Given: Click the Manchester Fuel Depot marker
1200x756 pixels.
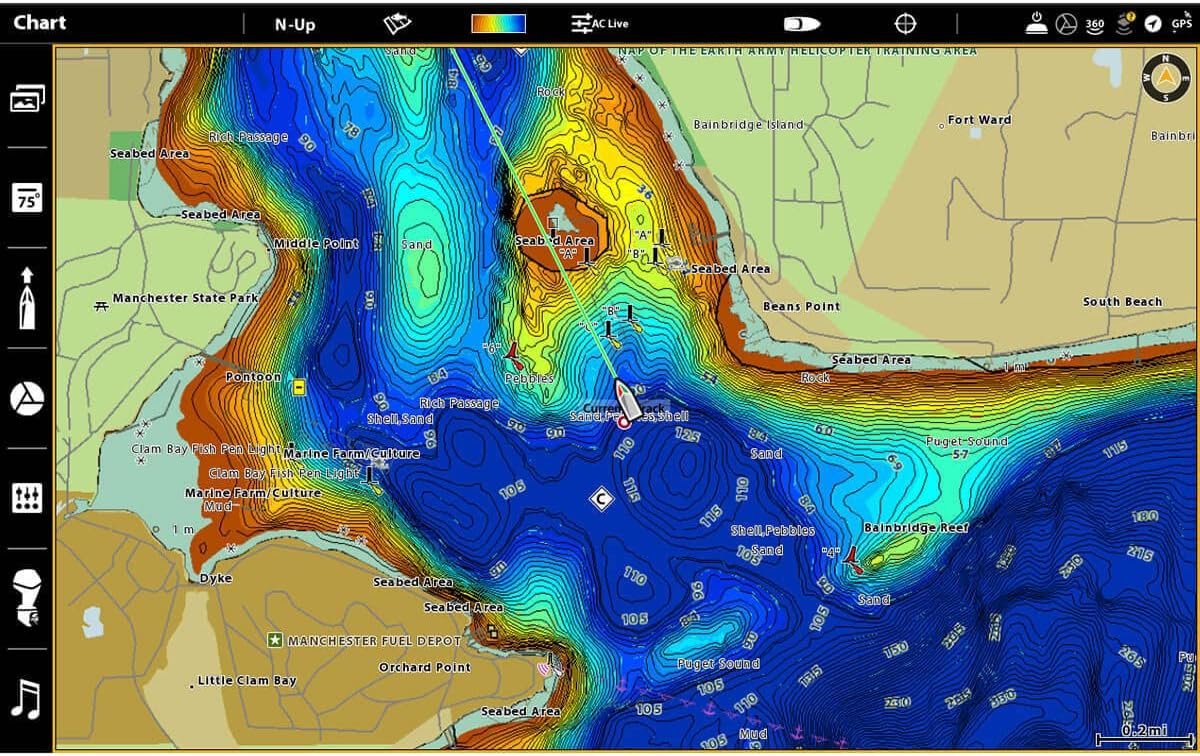Looking at the screenshot, I should point(276,641).
